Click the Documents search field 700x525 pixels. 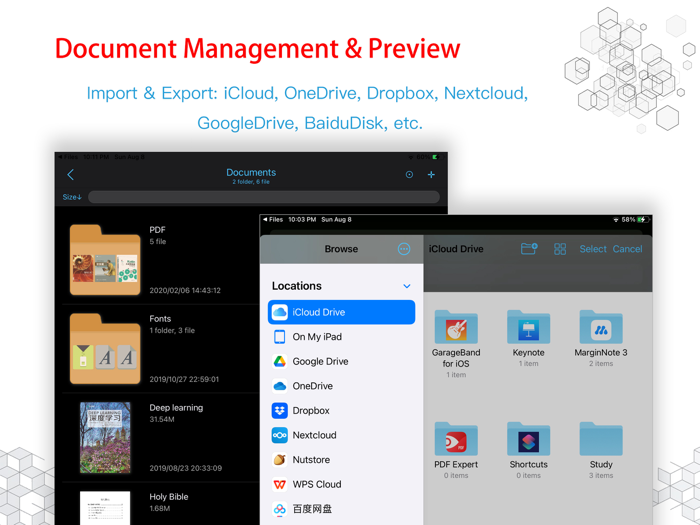pyautogui.click(x=264, y=197)
